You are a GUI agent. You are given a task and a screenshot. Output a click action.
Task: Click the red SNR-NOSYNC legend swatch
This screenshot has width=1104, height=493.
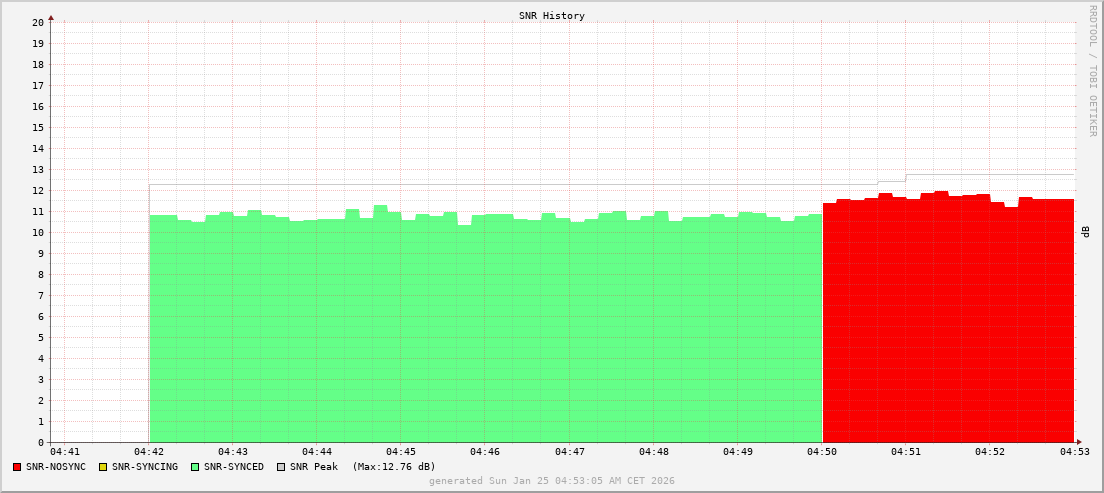click(x=17, y=467)
